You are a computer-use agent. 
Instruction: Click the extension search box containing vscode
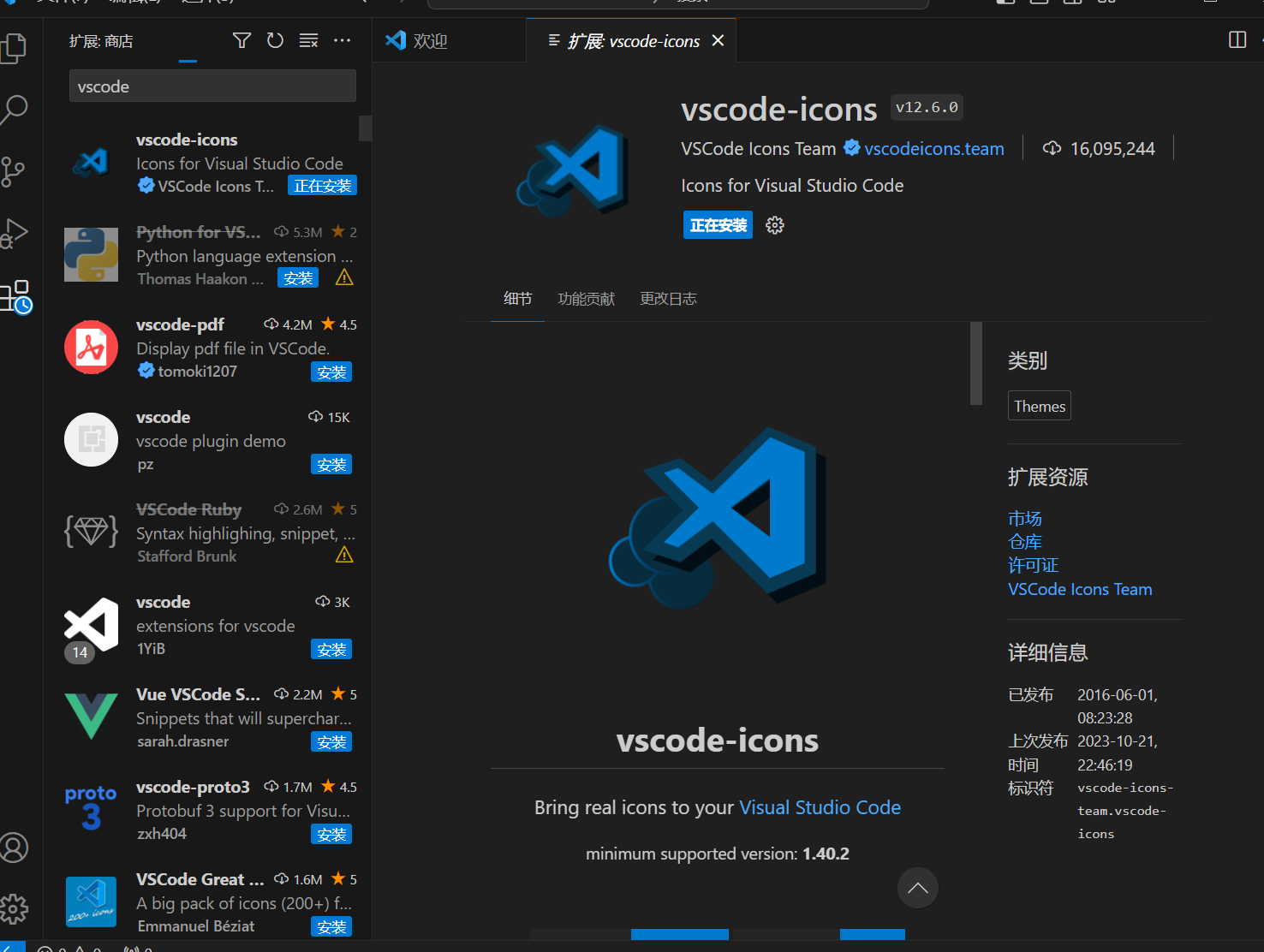pos(212,86)
